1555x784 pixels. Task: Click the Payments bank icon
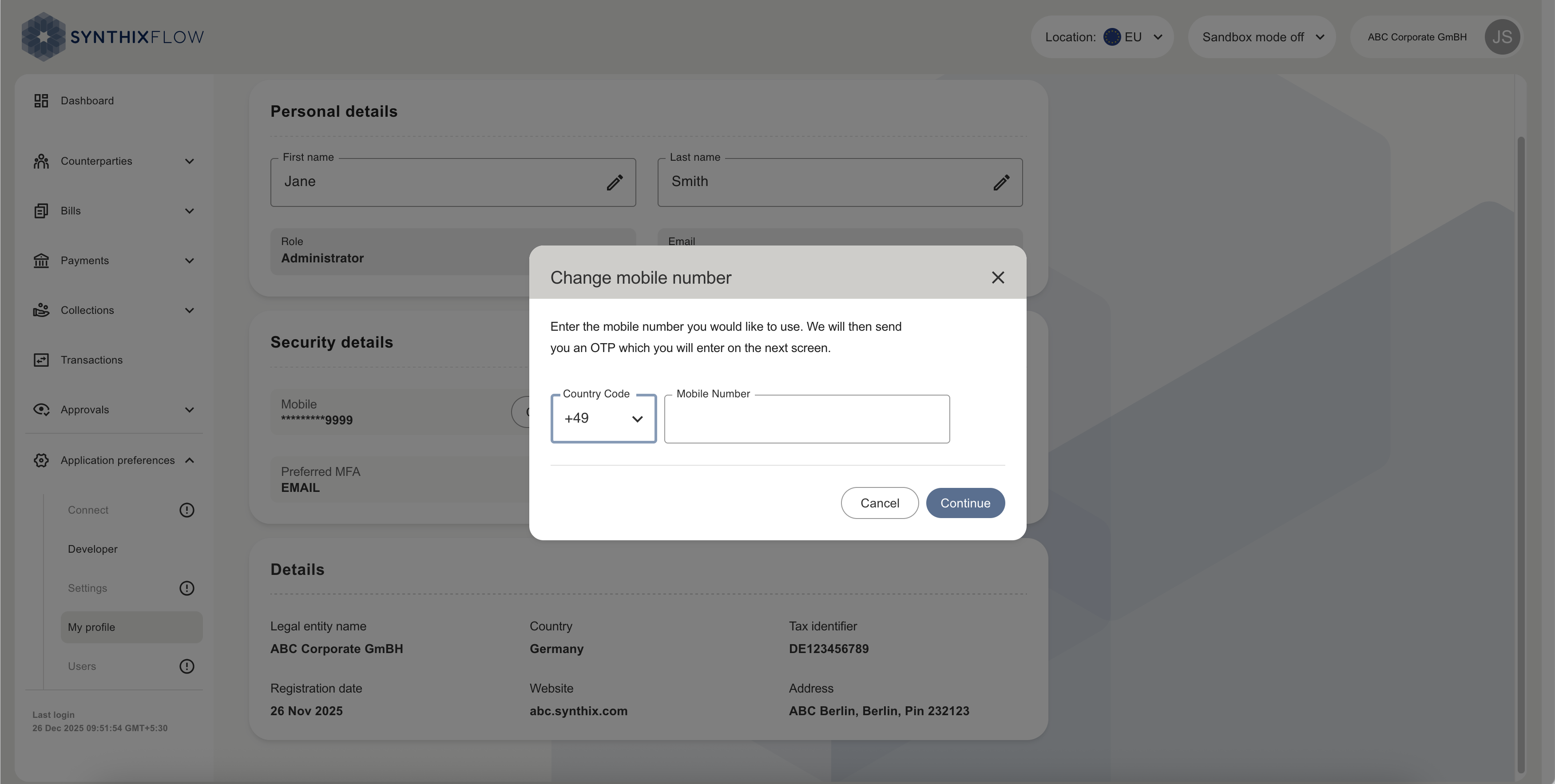pos(41,261)
